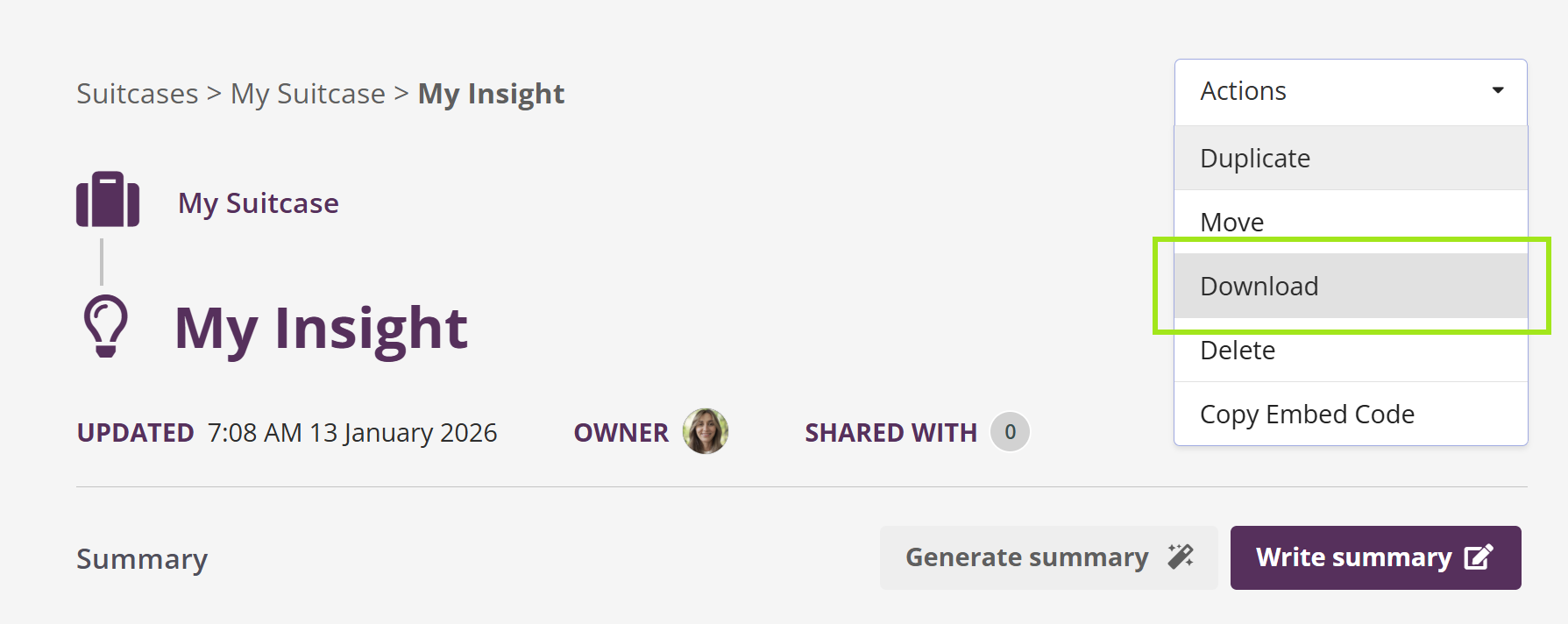Collapse the Actions dropdown menu
The width and height of the screenshot is (1568, 624).
(x=1350, y=91)
